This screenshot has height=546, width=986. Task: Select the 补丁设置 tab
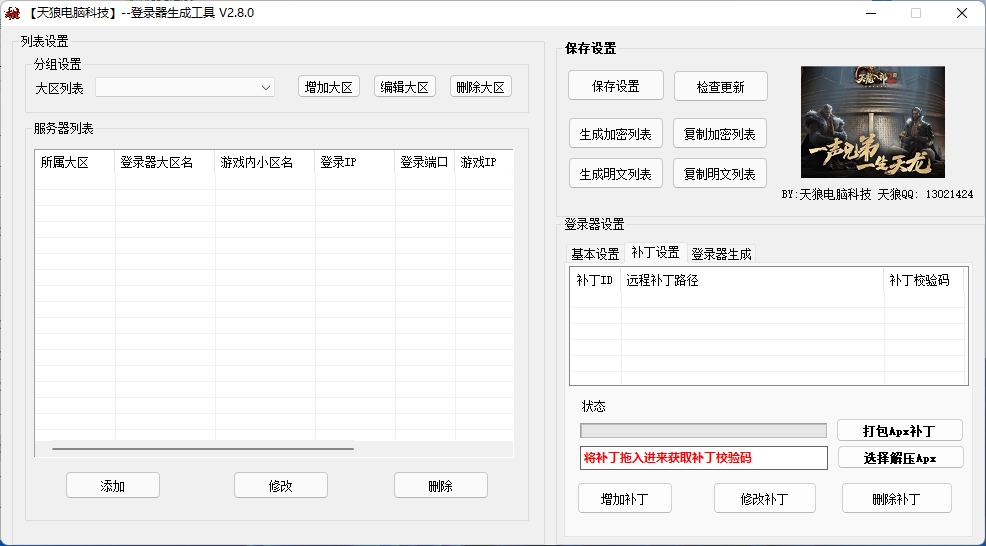(x=655, y=253)
